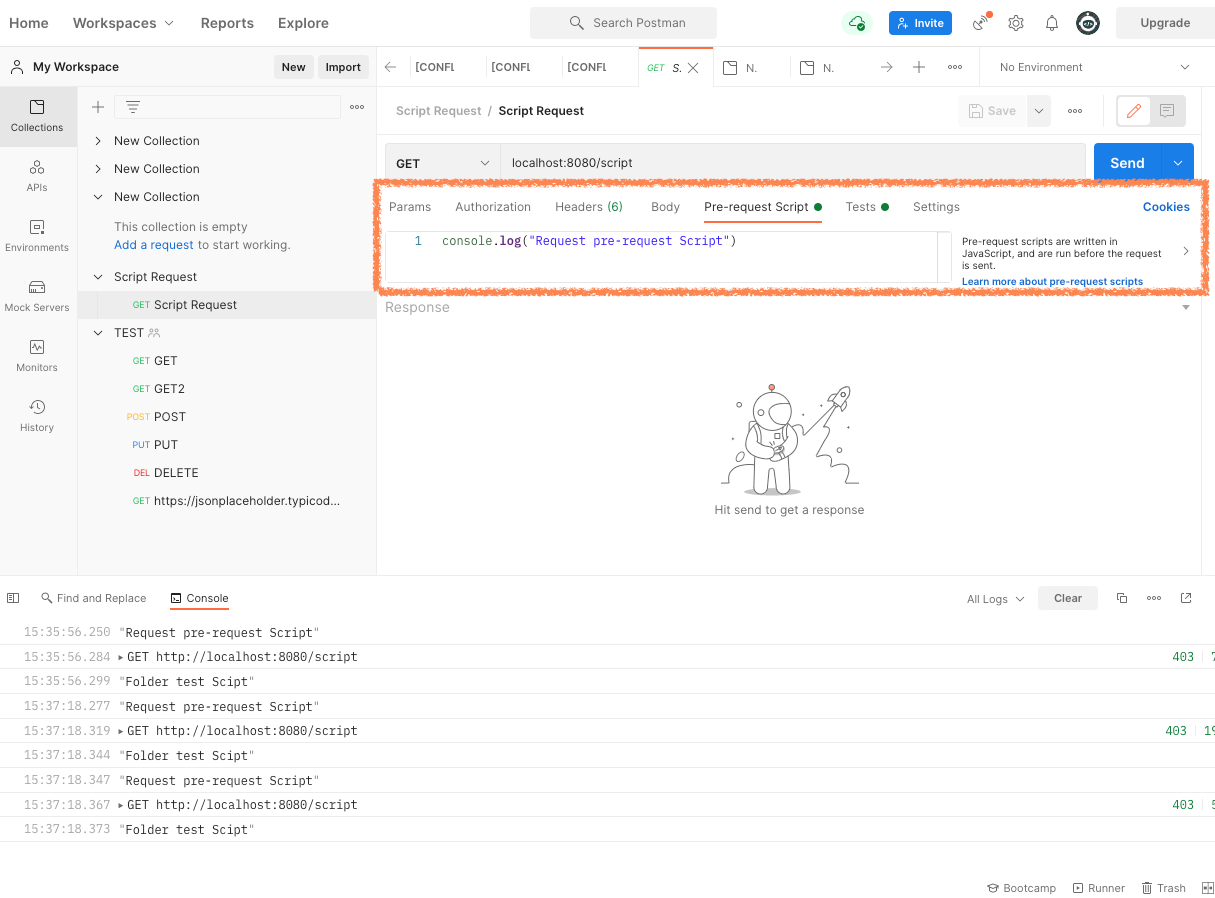1215x898 pixels.
Task: Click the plus icon to create a collection
Action: (x=98, y=107)
